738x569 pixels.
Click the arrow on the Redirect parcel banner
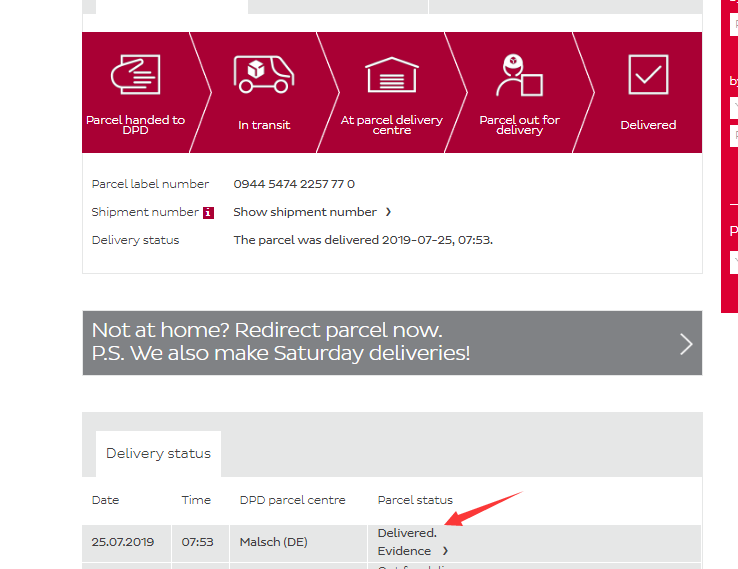686,344
